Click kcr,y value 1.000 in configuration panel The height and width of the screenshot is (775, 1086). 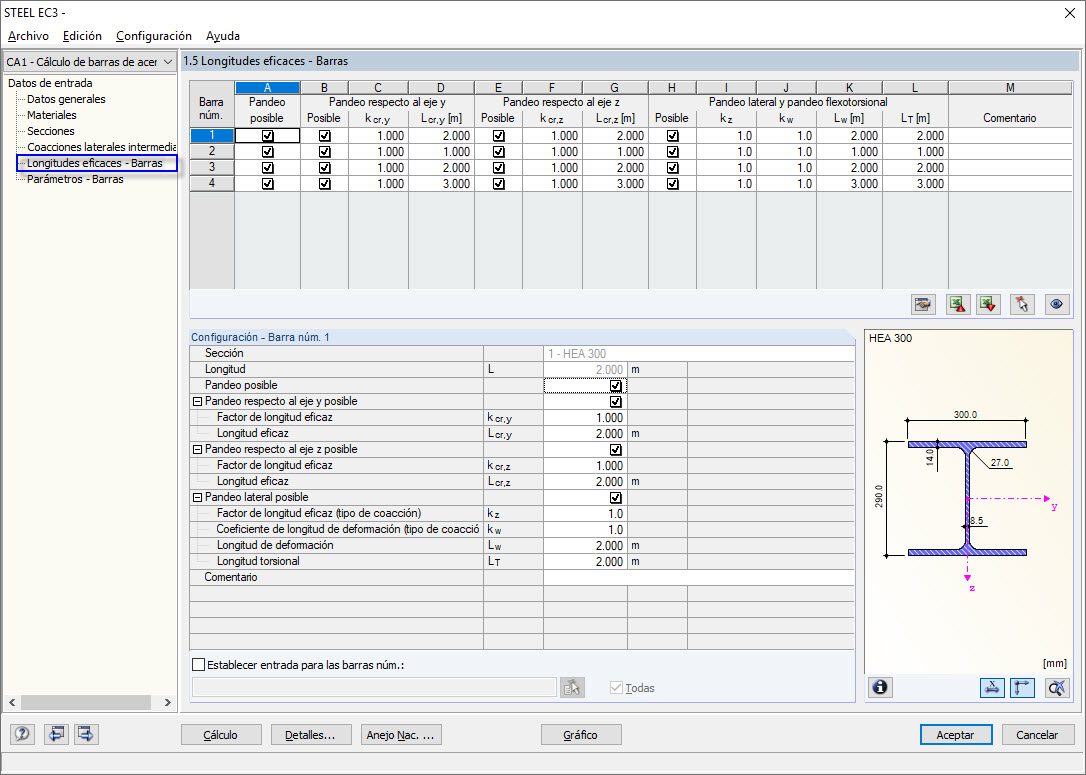[x=585, y=418]
